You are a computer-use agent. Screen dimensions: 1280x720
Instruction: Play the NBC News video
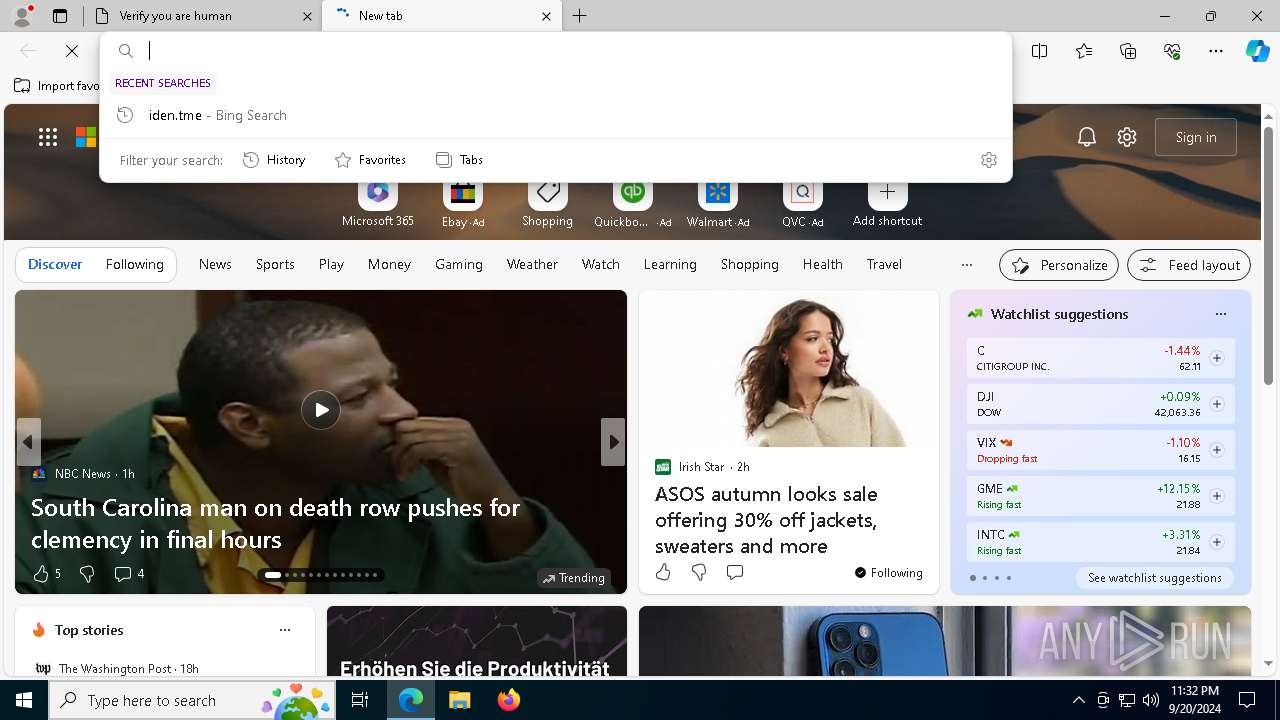click(x=321, y=410)
